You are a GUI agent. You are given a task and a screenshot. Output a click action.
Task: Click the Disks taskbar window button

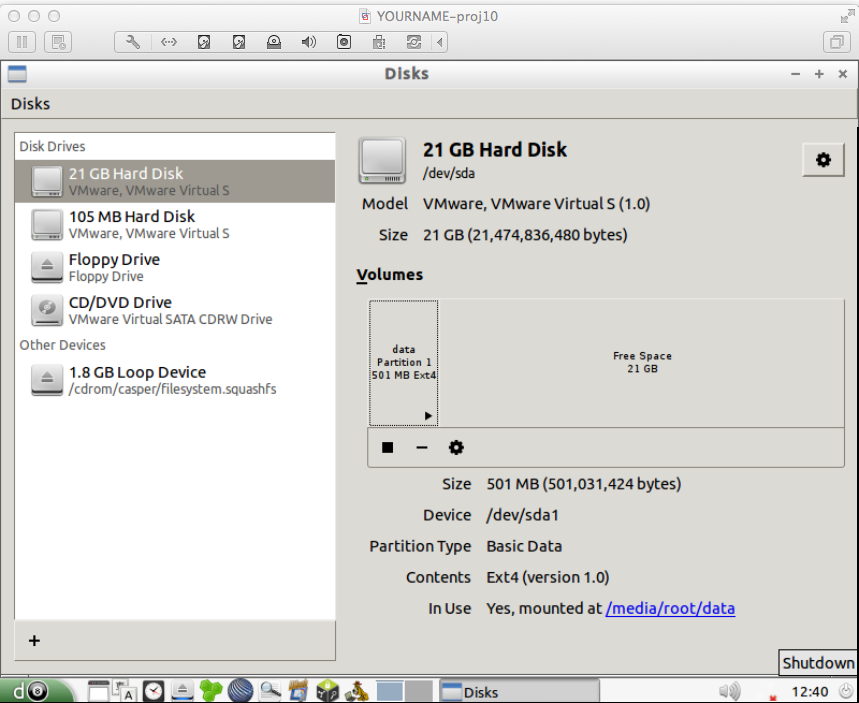(519, 692)
